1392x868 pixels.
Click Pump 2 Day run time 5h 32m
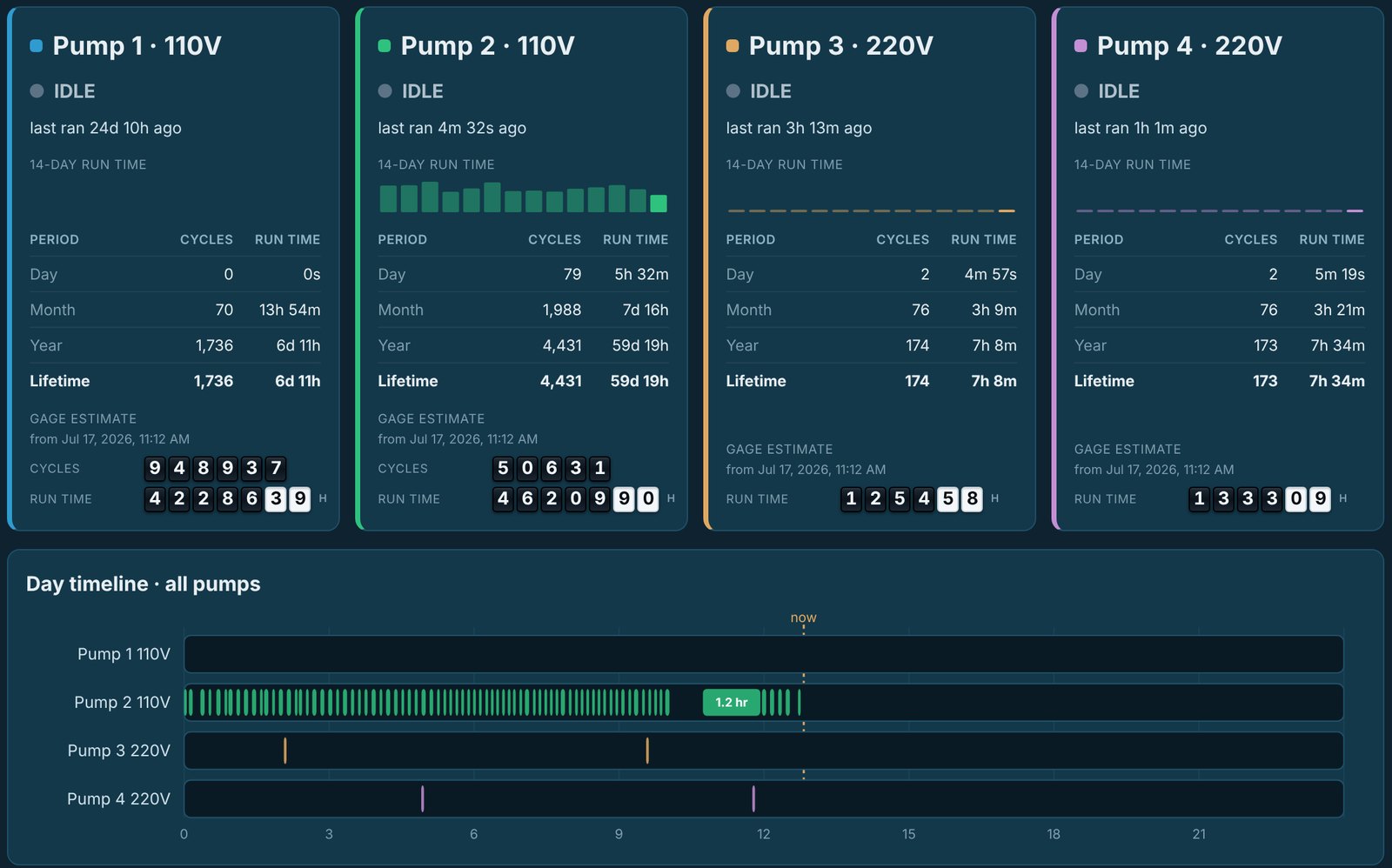641,274
